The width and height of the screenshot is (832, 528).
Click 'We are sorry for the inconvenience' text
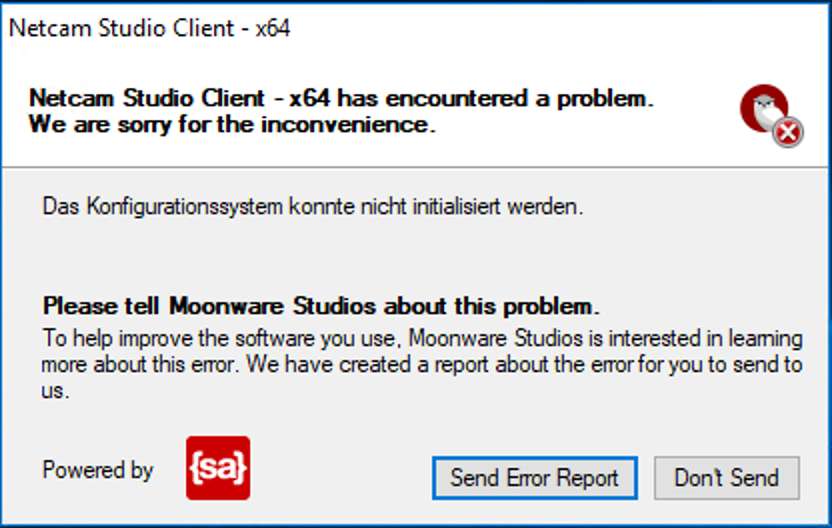(232, 125)
